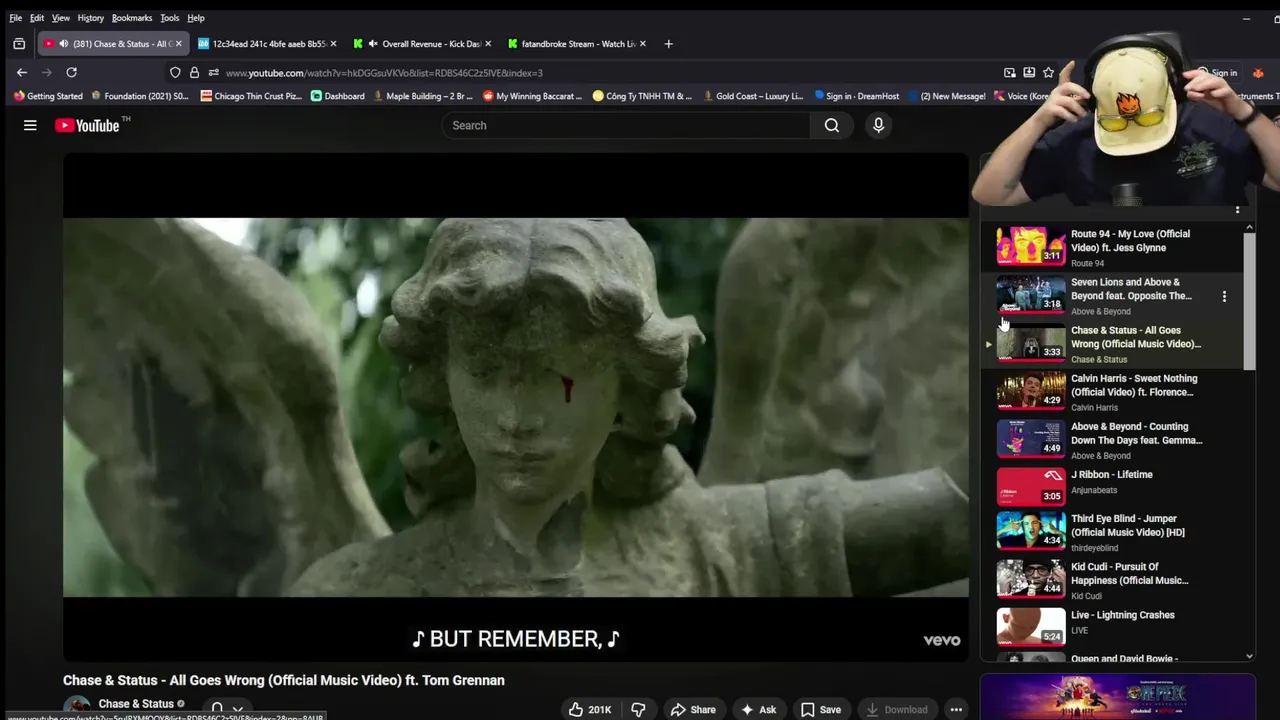Open the File menu
Screen dimensions: 1280x720
tap(15, 18)
